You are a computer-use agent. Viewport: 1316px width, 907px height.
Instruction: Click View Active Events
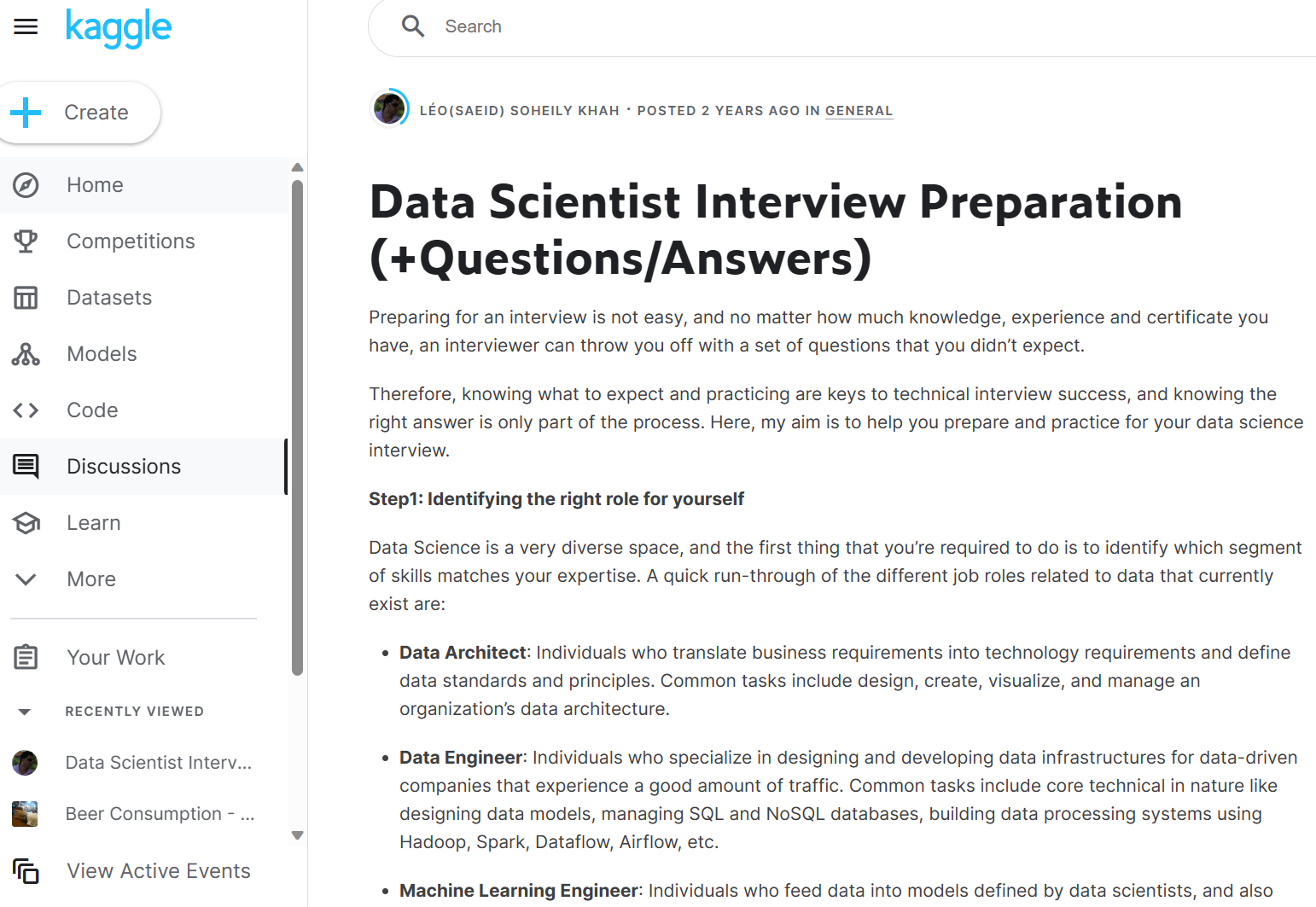(158, 871)
